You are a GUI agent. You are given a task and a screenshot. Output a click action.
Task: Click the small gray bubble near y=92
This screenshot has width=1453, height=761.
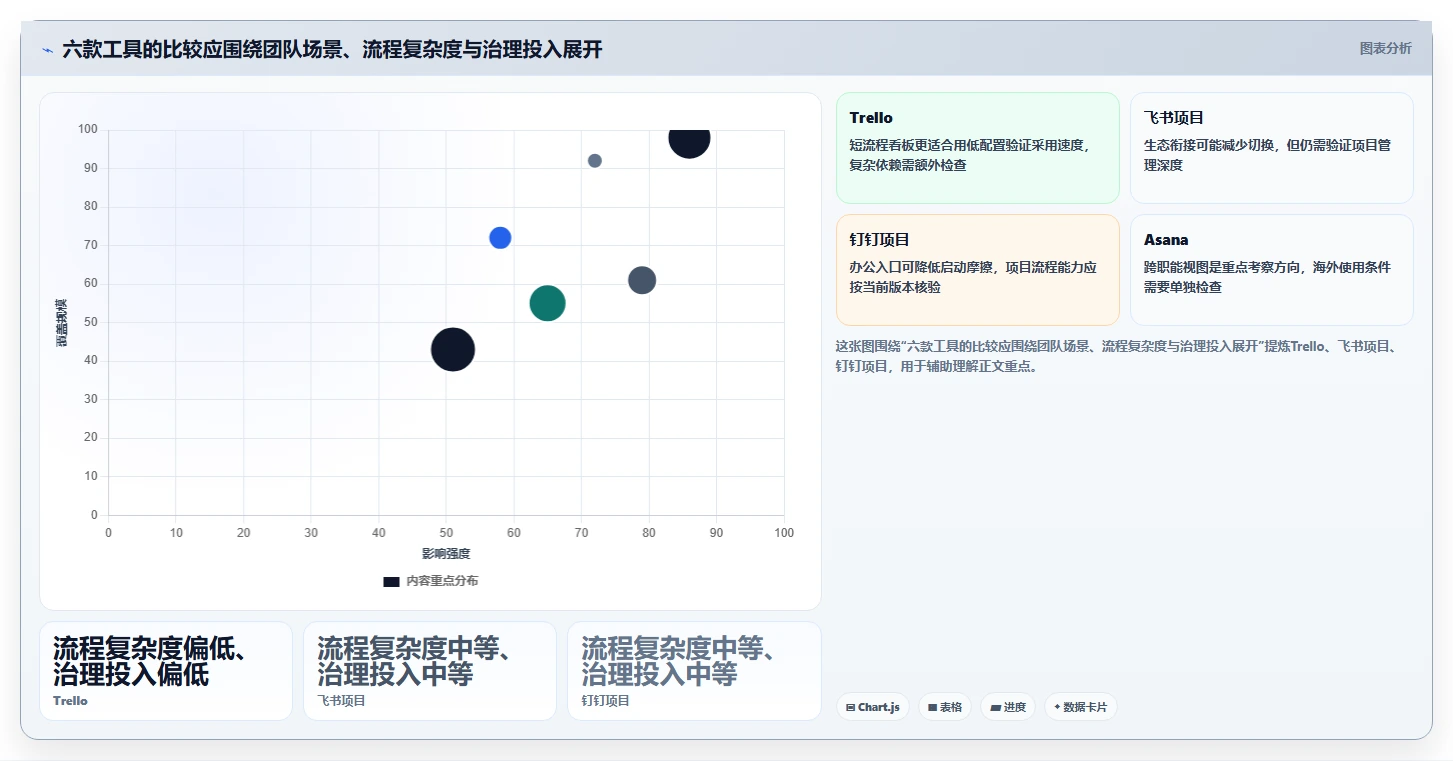pyautogui.click(x=595, y=161)
